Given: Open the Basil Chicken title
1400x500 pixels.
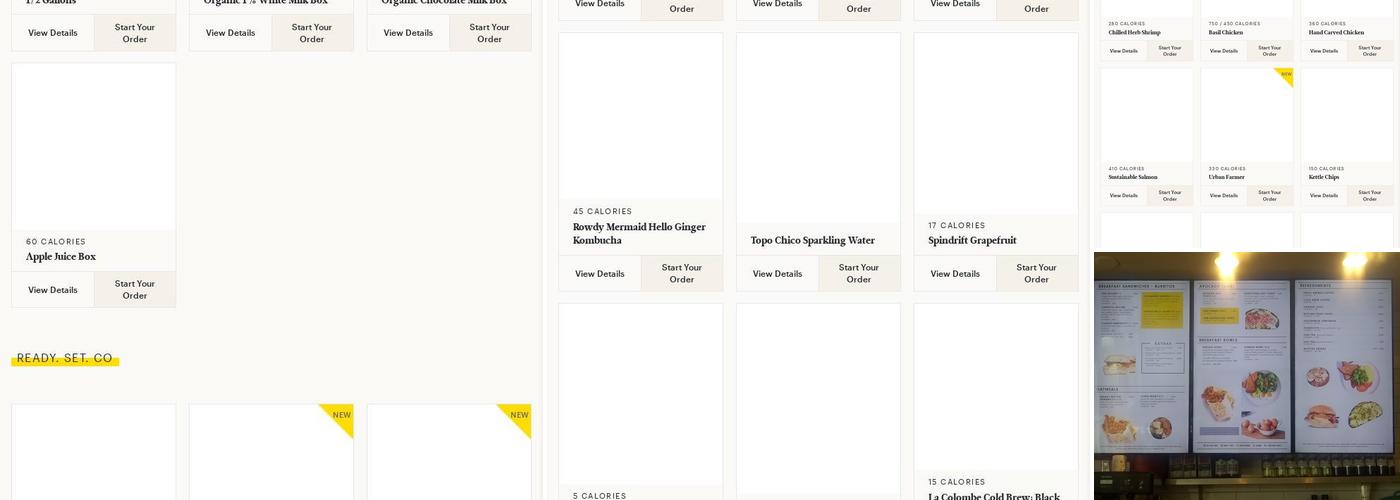Looking at the screenshot, I should coord(1225,33).
